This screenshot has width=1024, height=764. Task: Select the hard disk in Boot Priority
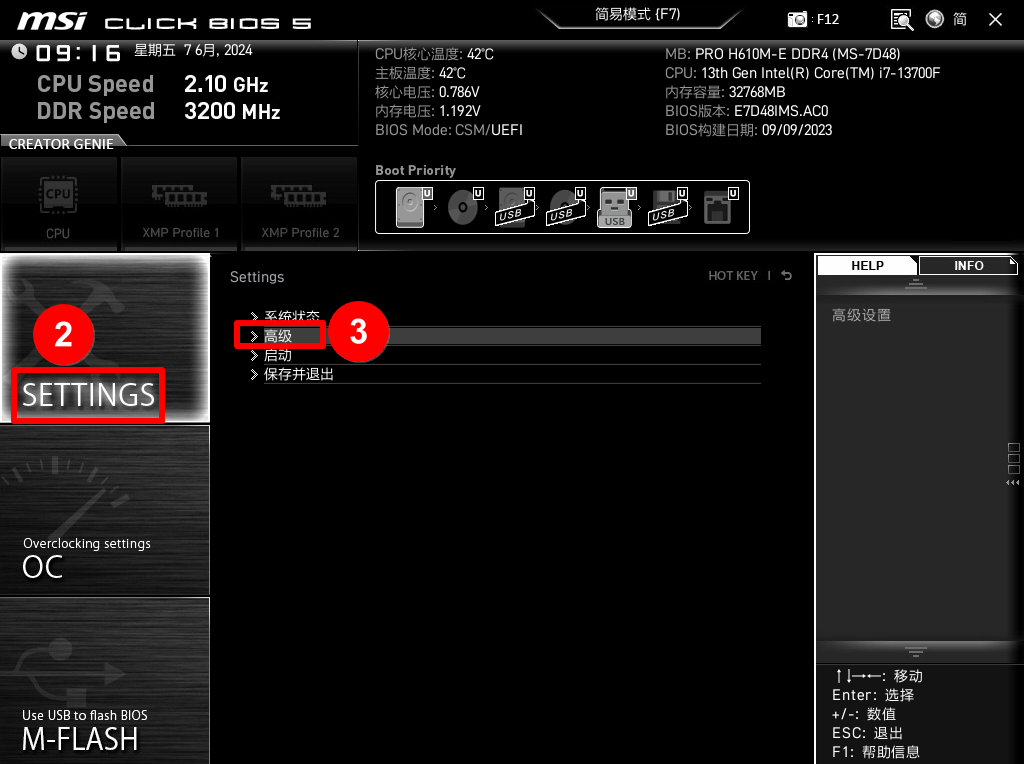click(408, 207)
